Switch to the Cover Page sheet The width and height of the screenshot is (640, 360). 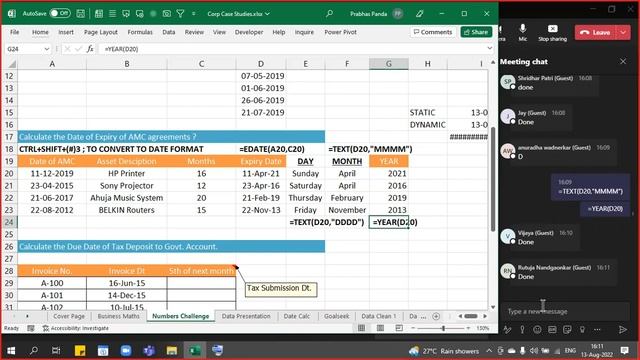[x=69, y=316]
